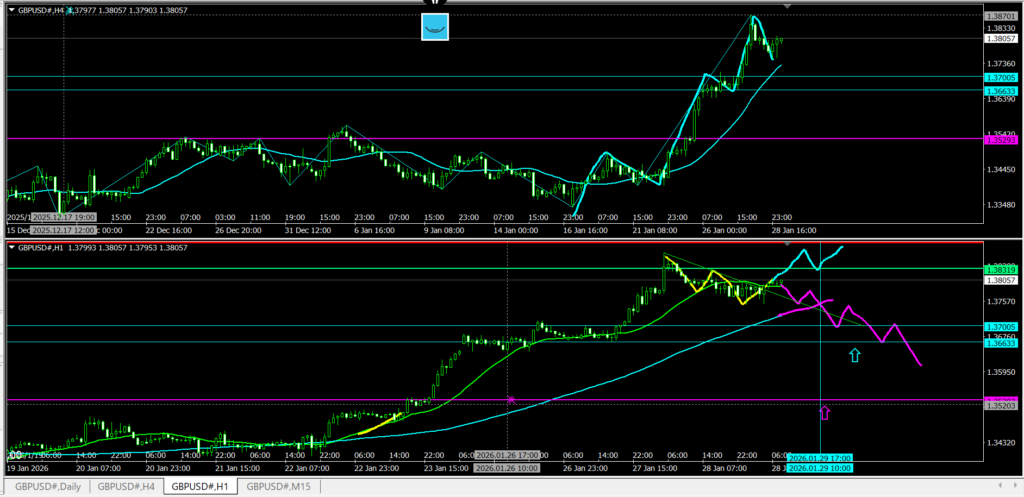This screenshot has width=1024, height=497.
Task: Select the magenta asterisk marker on H1 chart
Action: (x=512, y=400)
